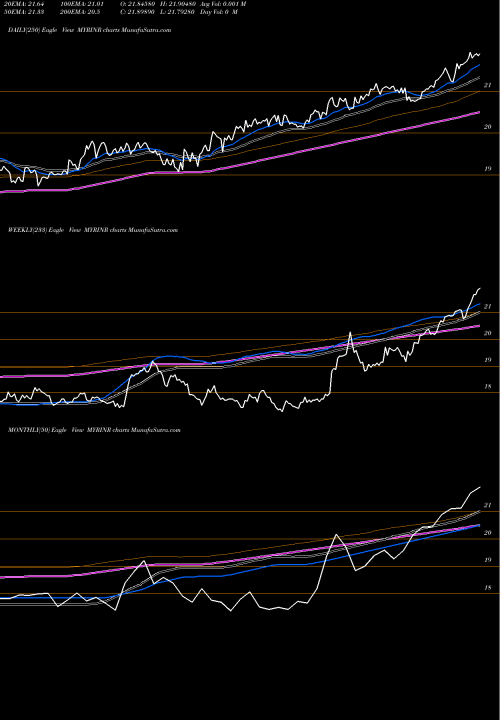This screenshot has width=500, height=720.
Task: Click the 19 axis label on the daily chart
Action: (x=488, y=169)
